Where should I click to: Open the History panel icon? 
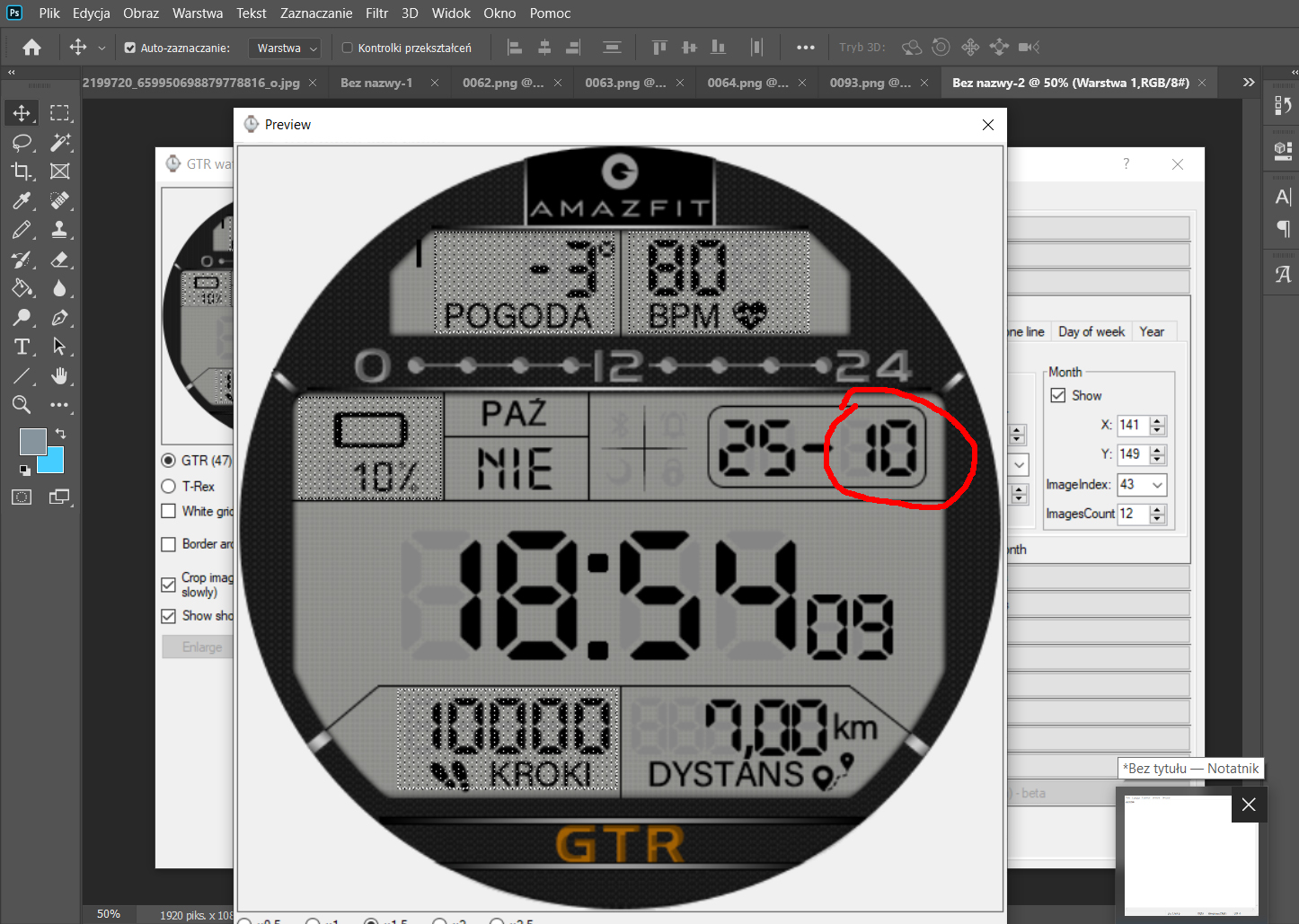1283,106
